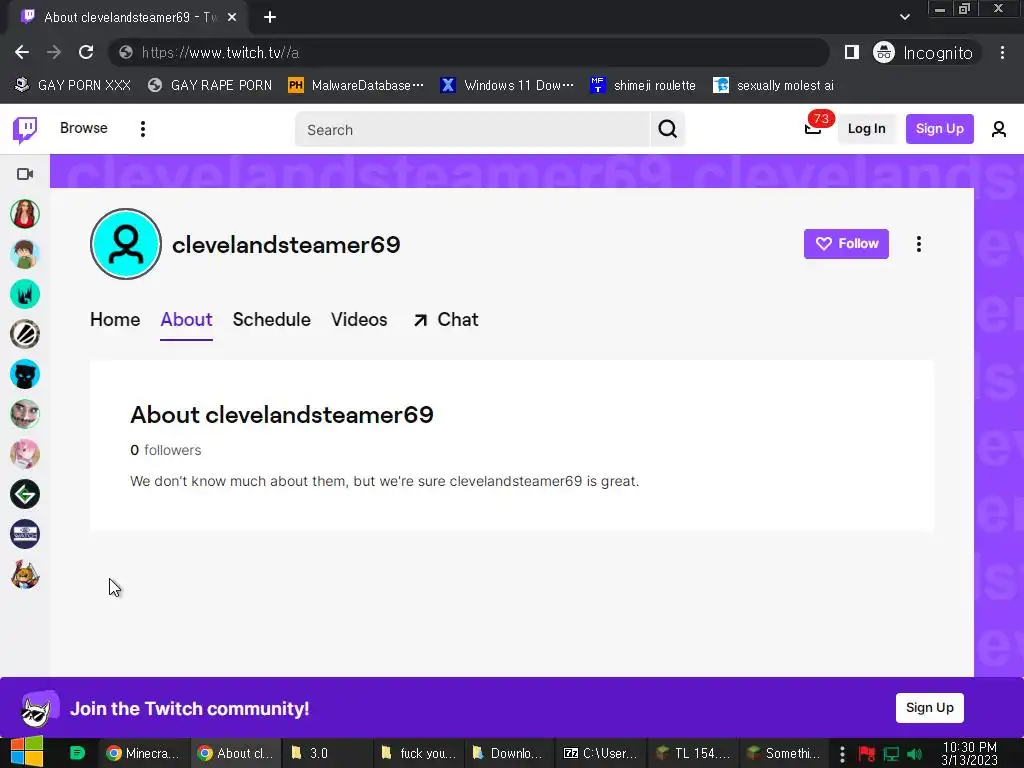Open the MalwareDatabase bookmark
The width and height of the screenshot is (1024, 768).
[357, 85]
